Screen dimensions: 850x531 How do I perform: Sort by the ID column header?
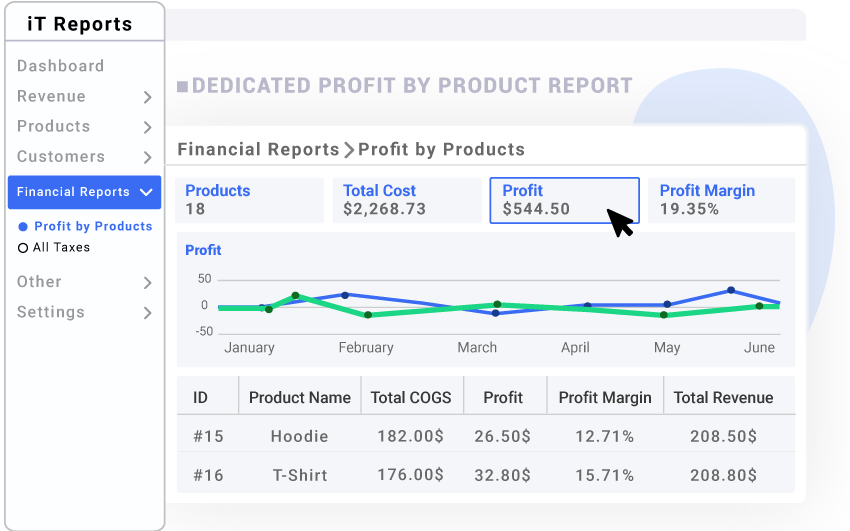(x=200, y=398)
